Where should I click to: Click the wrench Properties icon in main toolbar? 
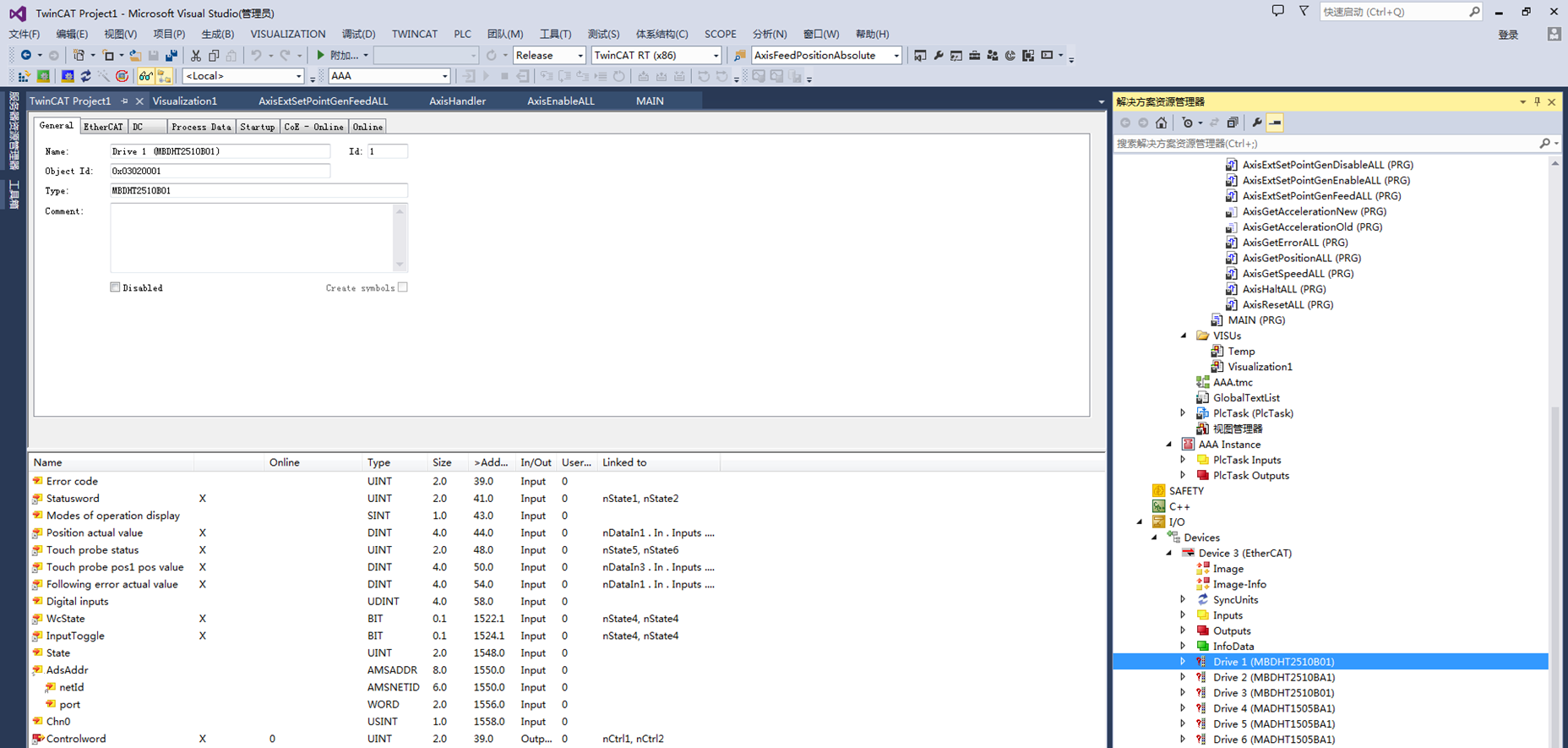(x=938, y=55)
